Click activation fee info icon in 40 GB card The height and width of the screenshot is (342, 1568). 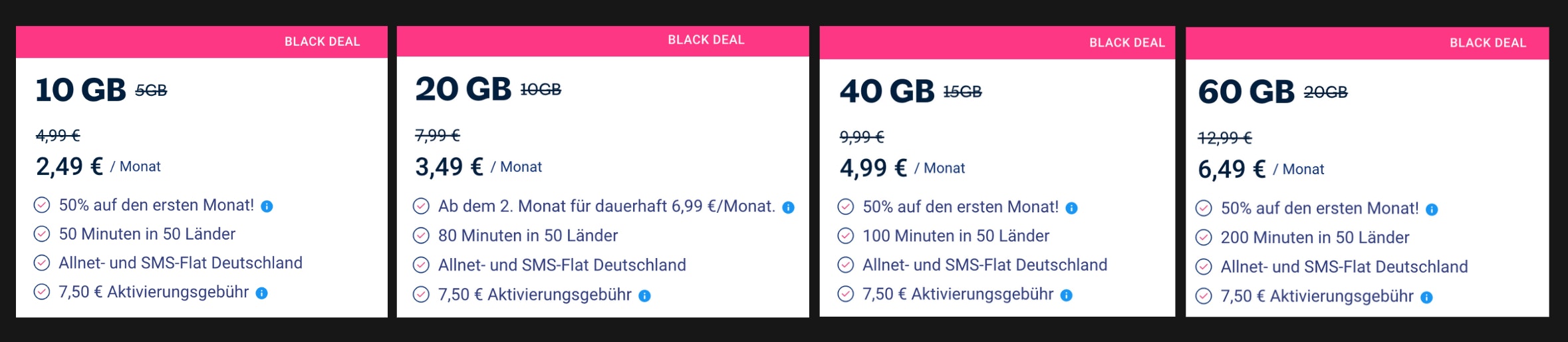[1066, 295]
